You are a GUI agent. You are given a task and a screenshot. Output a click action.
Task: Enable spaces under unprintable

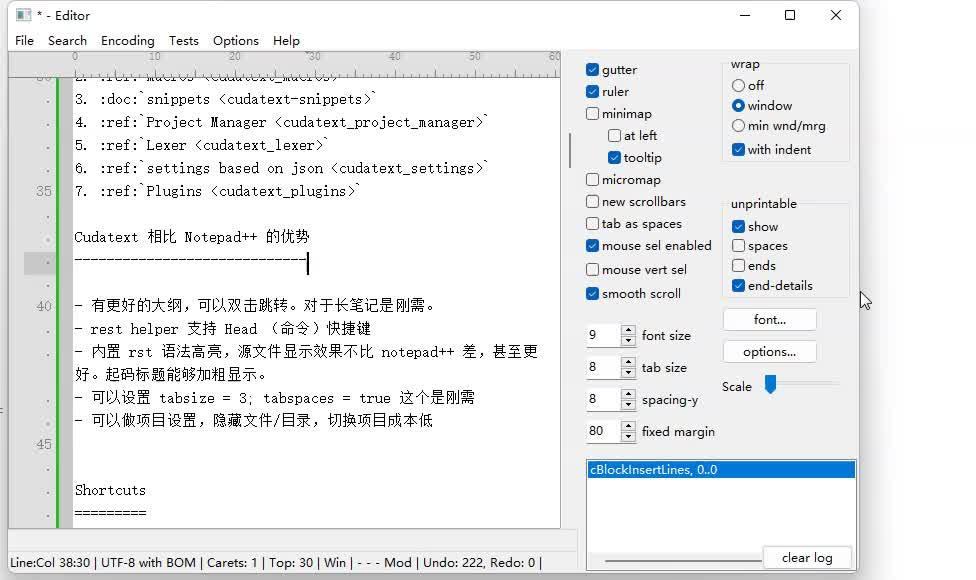coord(738,245)
